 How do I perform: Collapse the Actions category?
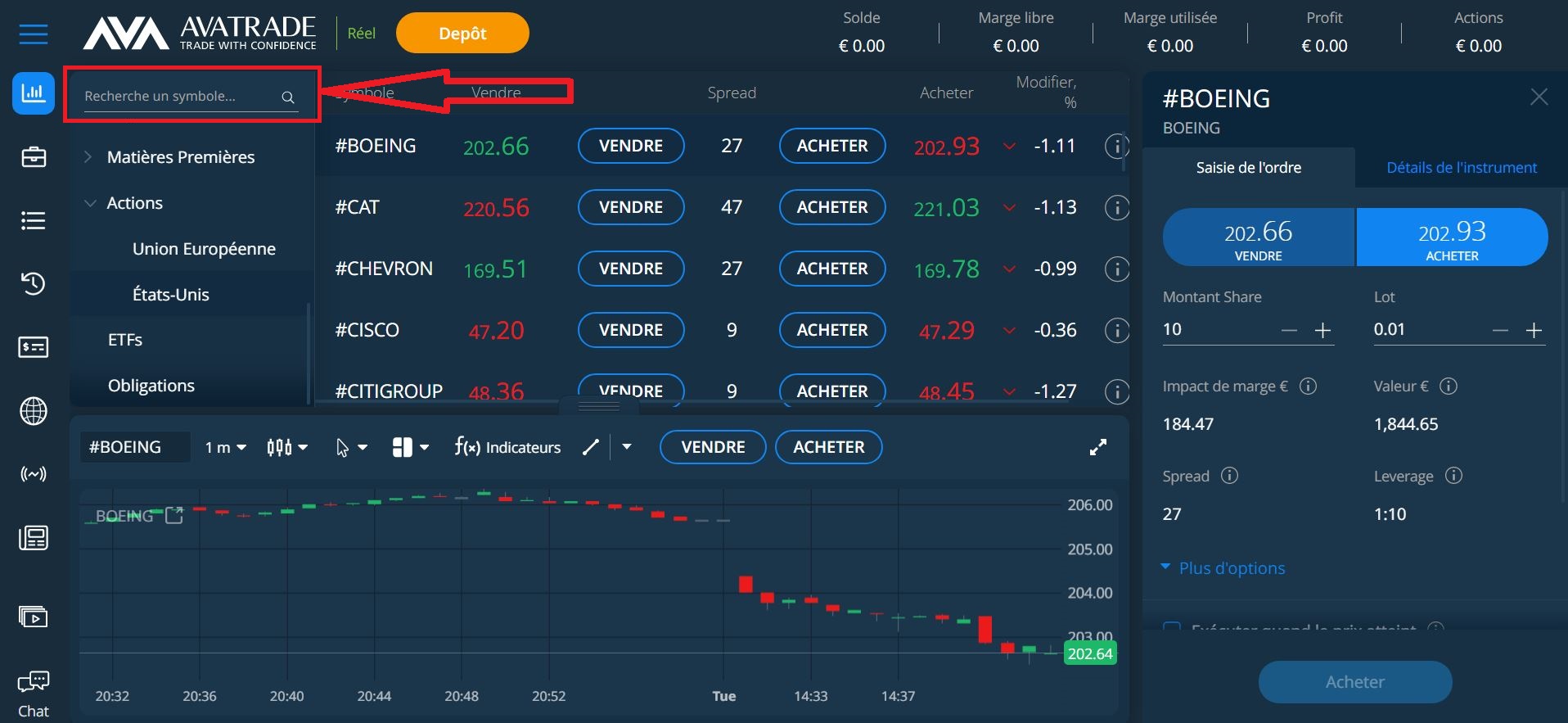(90, 202)
